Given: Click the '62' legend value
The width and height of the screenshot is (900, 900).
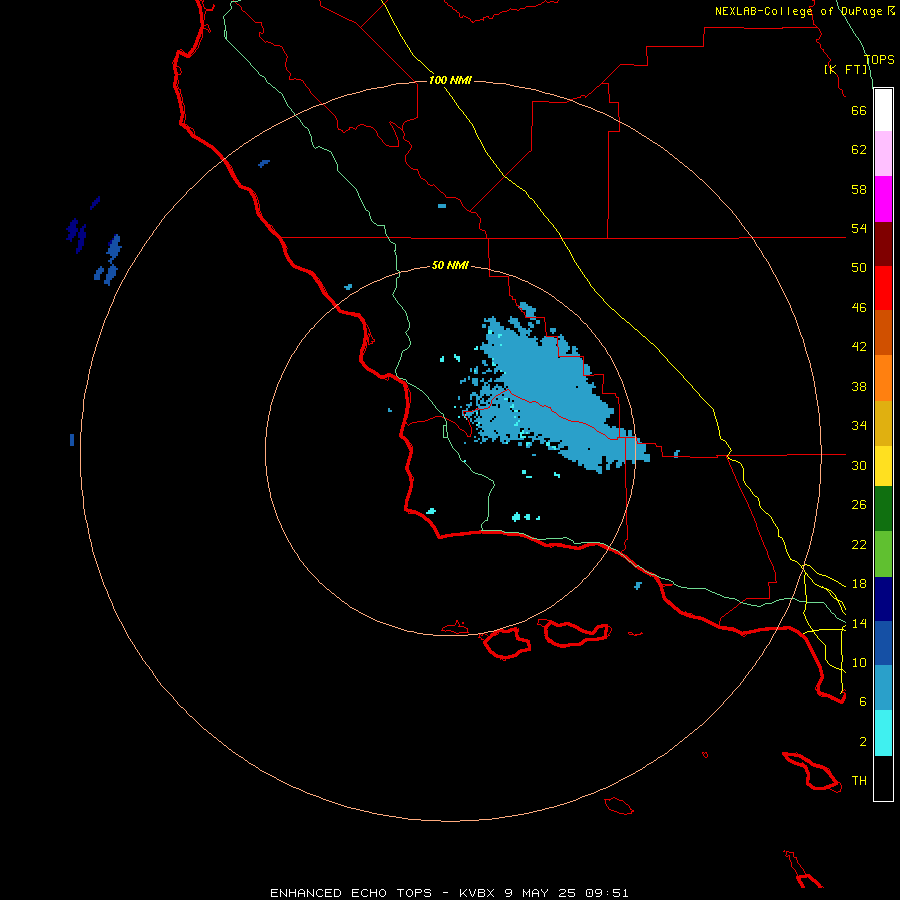Looking at the screenshot, I should coord(859,150).
